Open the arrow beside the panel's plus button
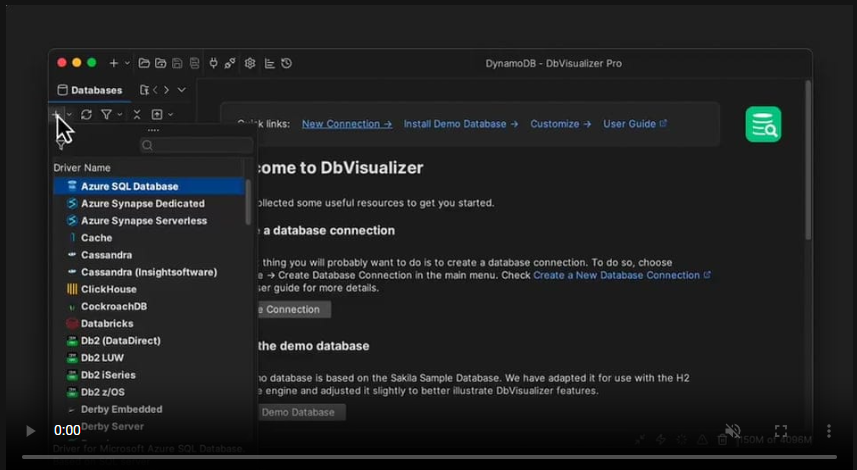The image size is (857, 470). (x=69, y=114)
